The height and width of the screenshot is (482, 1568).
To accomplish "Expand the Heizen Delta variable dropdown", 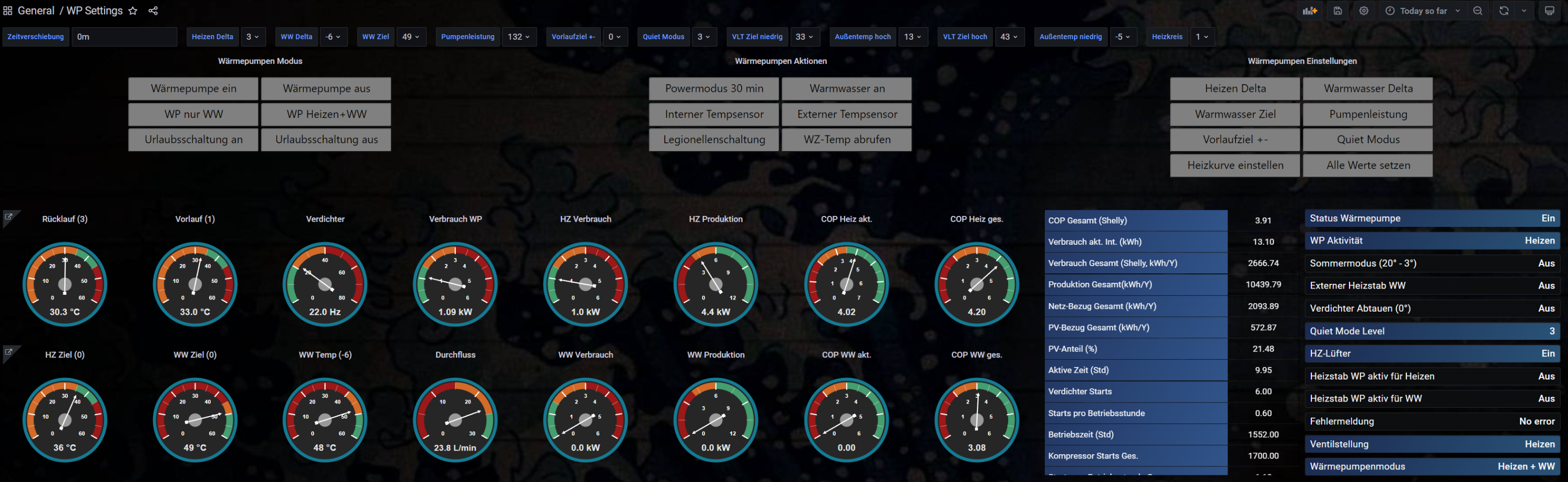I will pos(252,37).
